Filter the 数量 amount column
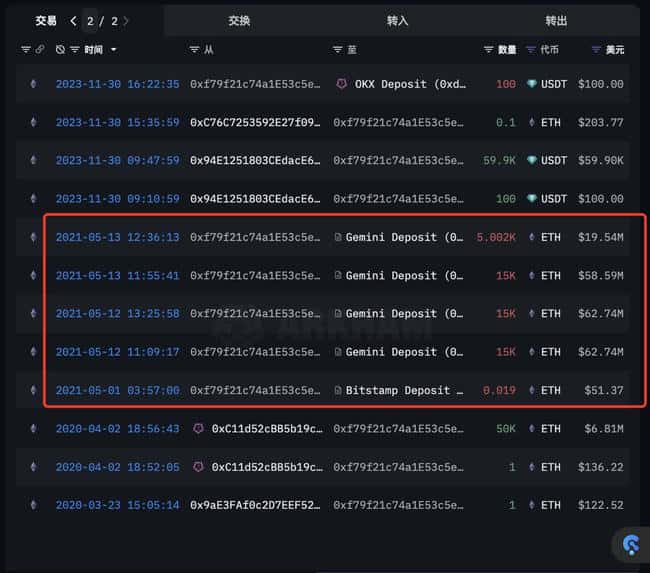 (x=488, y=50)
